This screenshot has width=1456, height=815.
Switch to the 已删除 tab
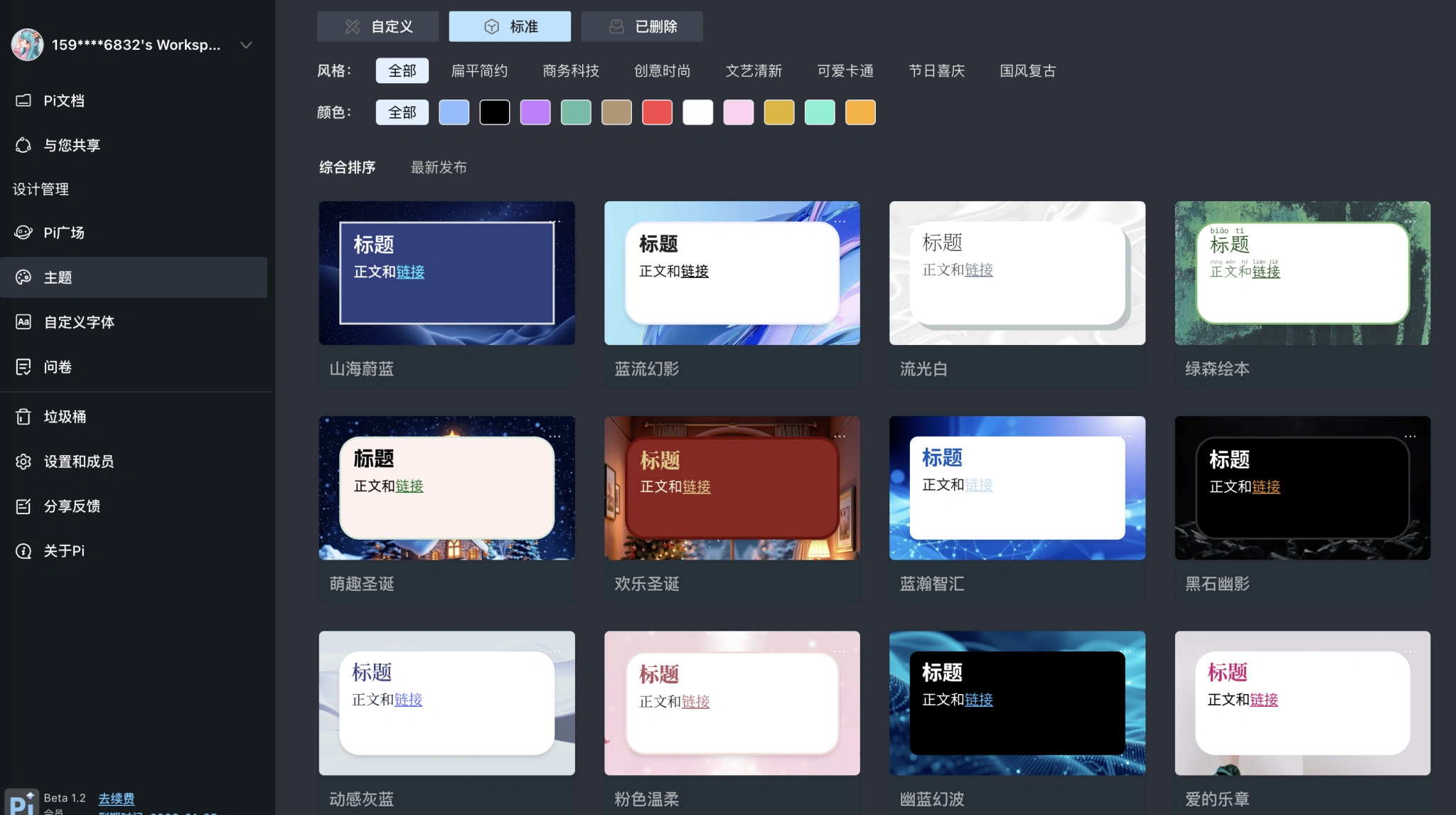[642, 26]
